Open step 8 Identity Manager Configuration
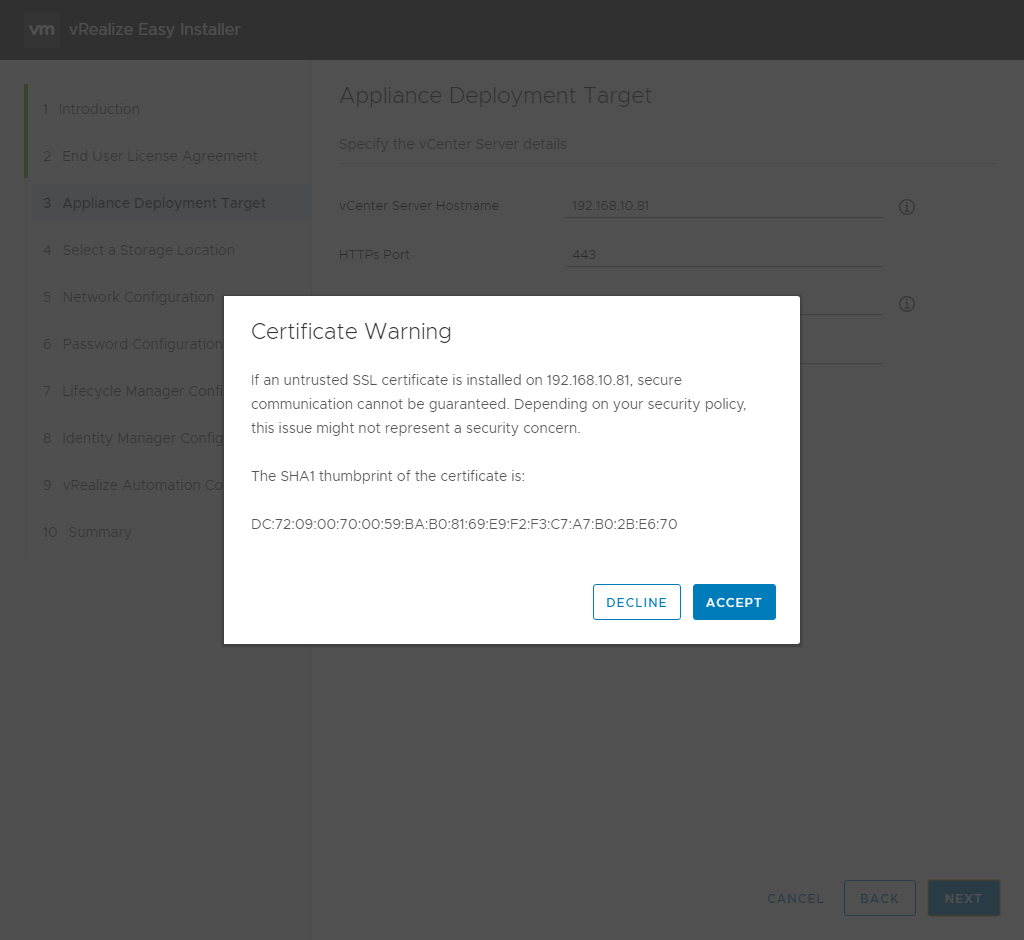The height and width of the screenshot is (940, 1024). (x=133, y=438)
